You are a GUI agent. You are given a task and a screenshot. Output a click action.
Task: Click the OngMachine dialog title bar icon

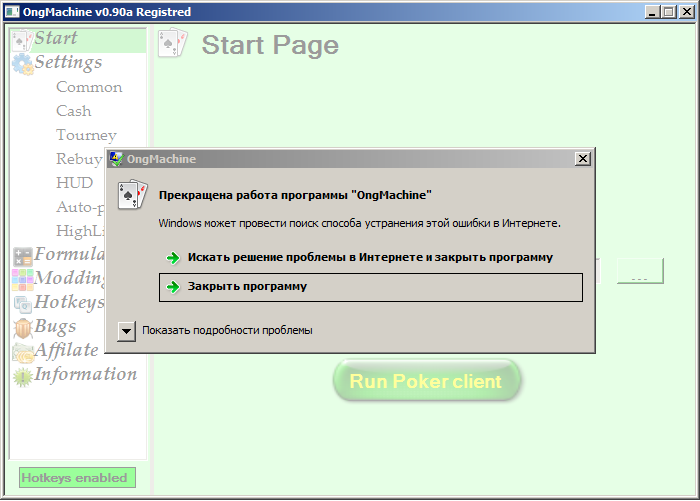(117, 159)
